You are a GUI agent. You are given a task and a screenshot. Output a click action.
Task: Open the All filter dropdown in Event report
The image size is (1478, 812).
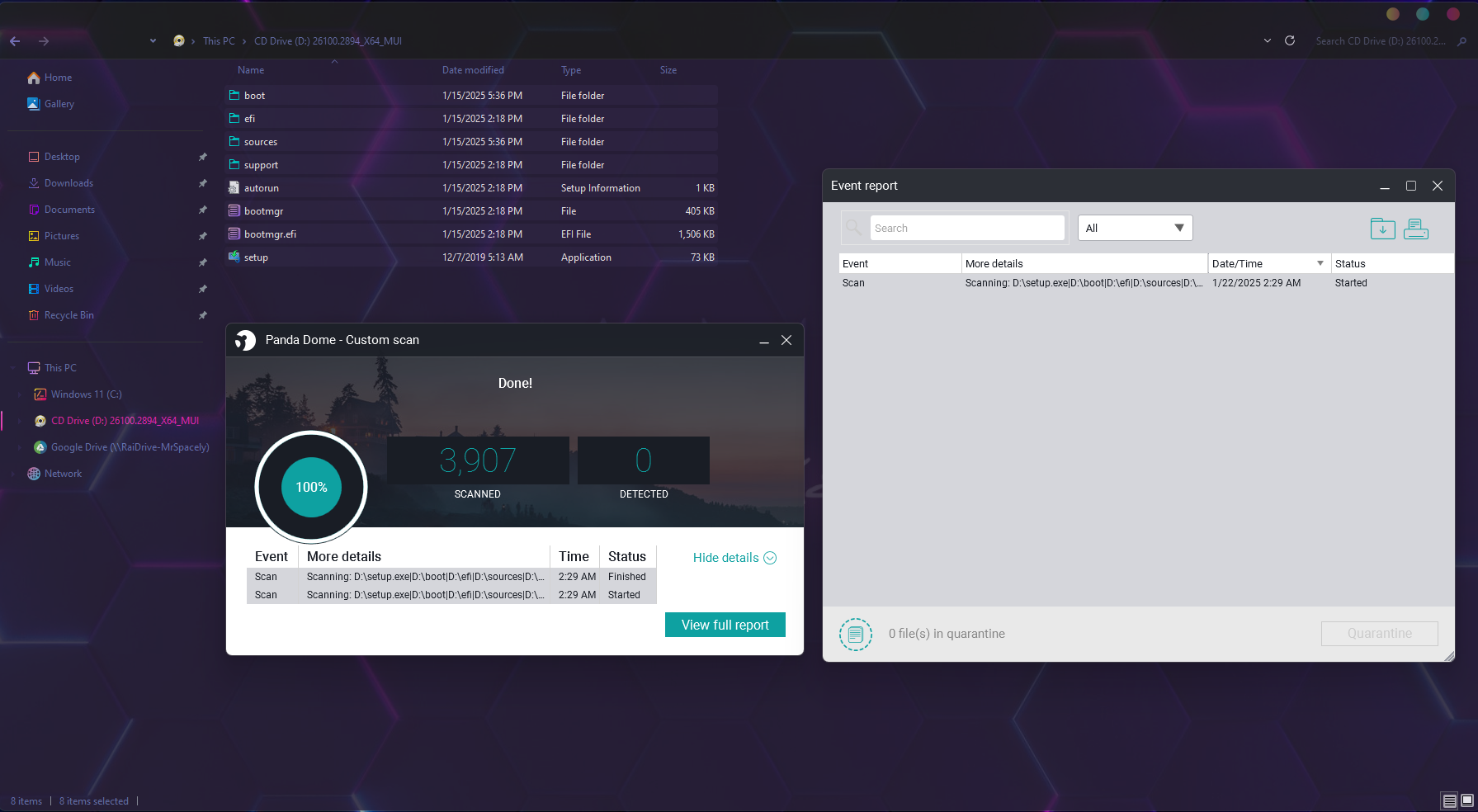tap(1135, 228)
